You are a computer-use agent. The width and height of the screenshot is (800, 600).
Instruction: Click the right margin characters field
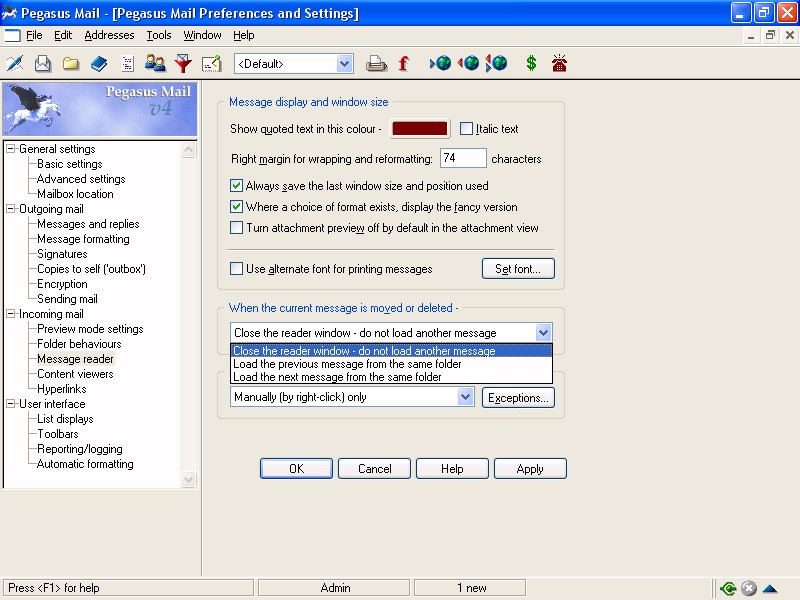[x=463, y=158]
